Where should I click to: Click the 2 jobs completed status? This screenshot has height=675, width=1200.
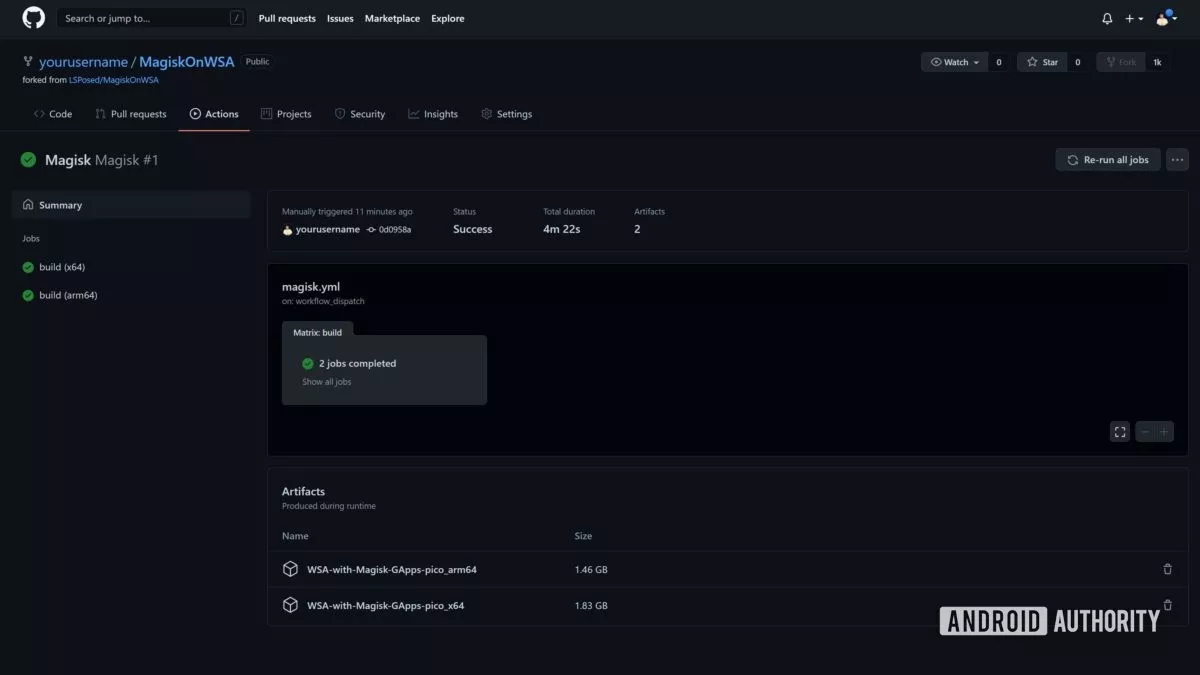point(357,363)
